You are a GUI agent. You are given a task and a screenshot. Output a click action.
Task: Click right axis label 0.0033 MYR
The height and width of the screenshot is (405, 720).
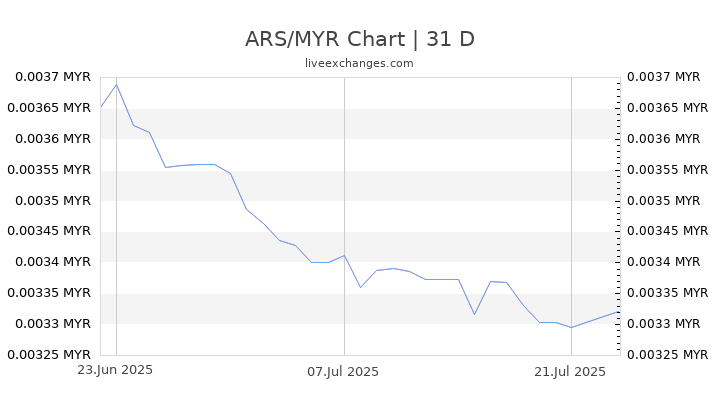pos(664,324)
